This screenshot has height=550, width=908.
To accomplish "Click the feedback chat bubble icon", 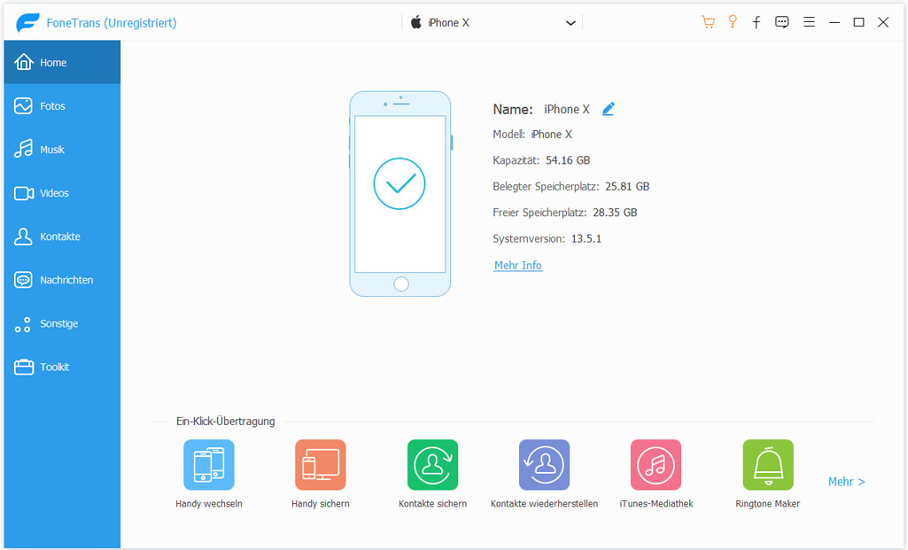I will pos(782,22).
